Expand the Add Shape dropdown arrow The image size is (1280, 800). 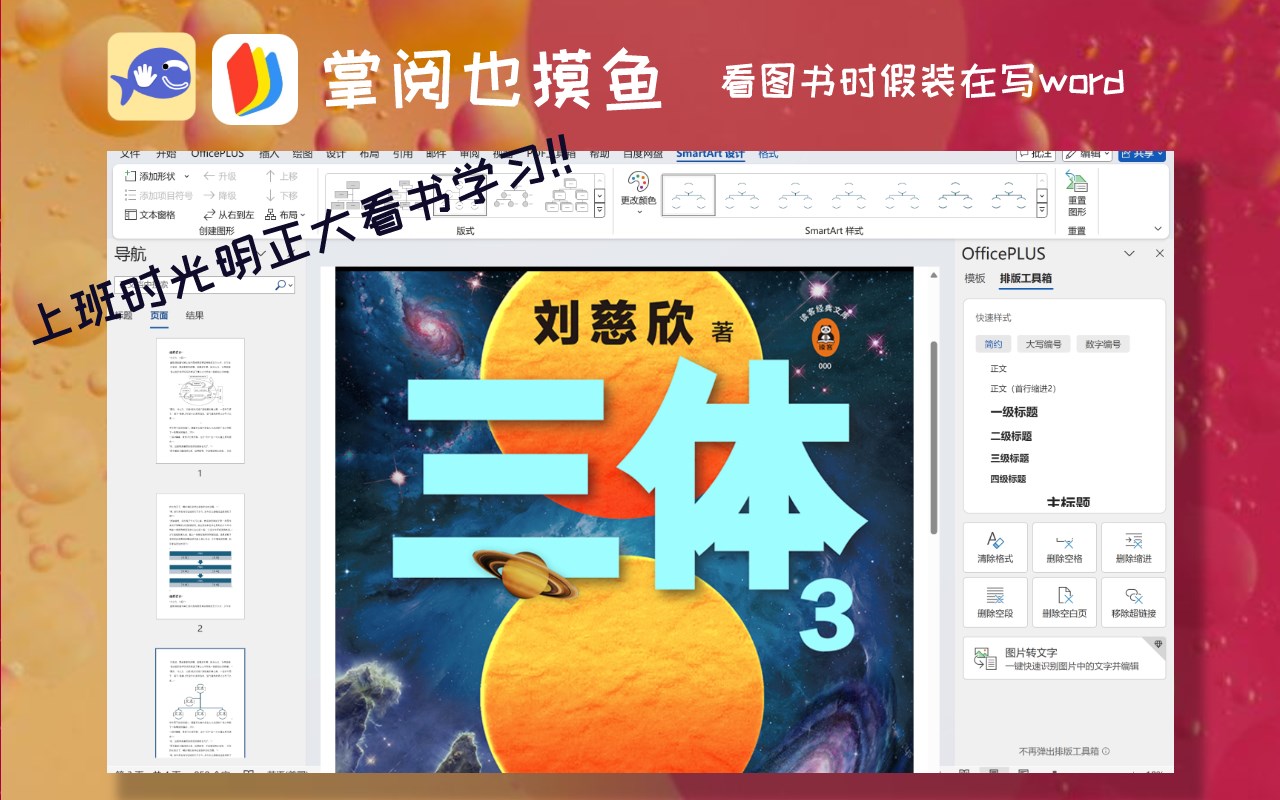(x=186, y=176)
